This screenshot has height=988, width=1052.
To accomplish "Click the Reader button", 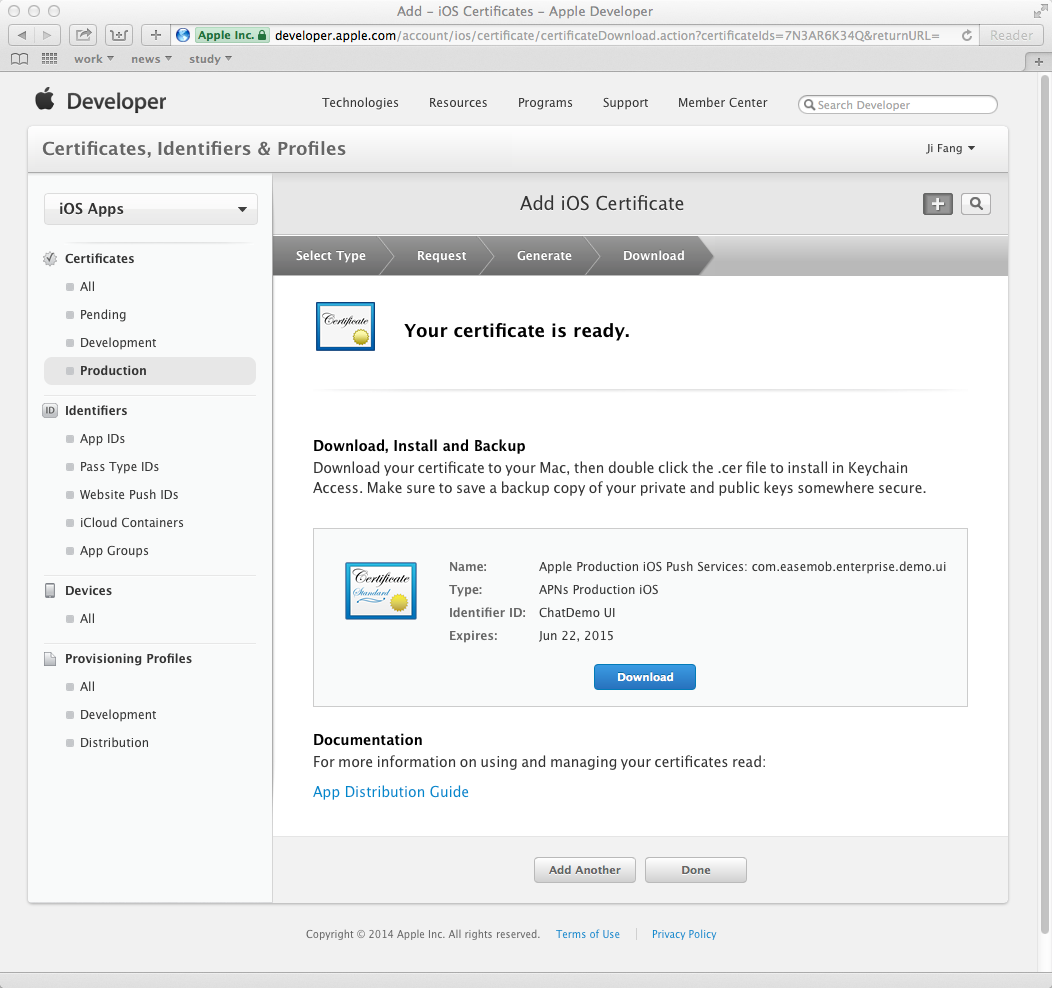I will tap(1011, 35).
